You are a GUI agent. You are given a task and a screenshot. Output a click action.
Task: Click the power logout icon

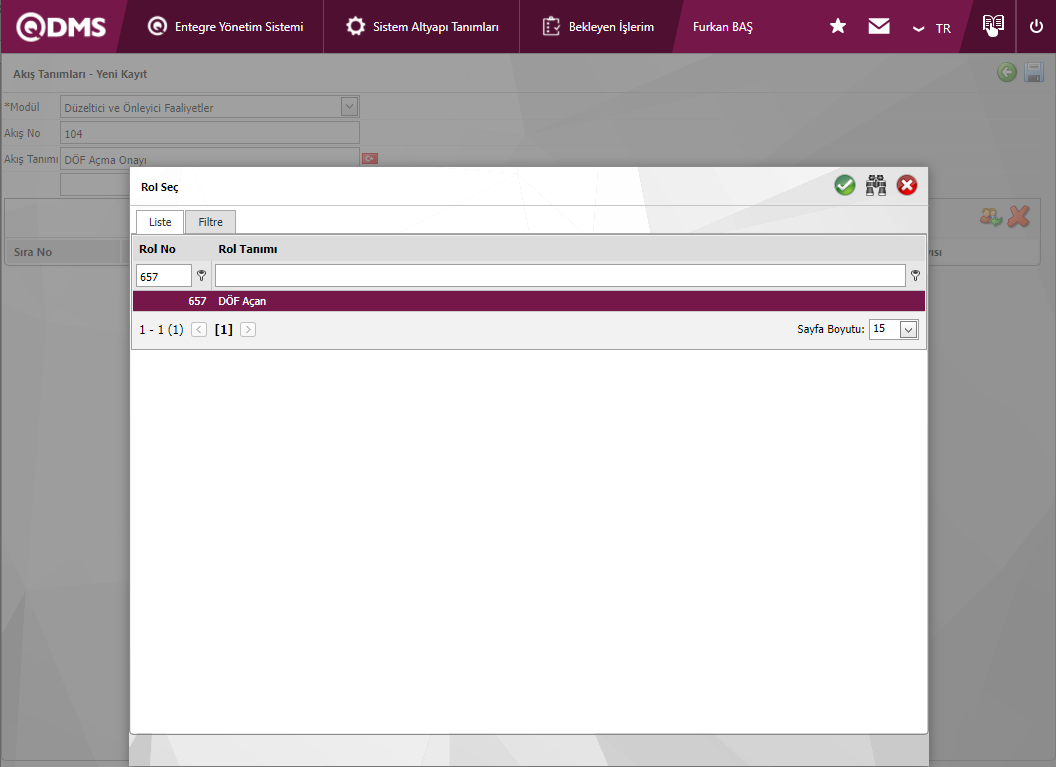coord(1036,26)
